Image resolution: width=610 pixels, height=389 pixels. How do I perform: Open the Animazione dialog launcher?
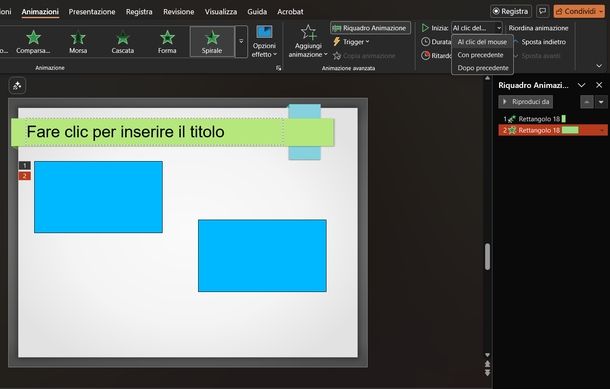click(x=279, y=68)
